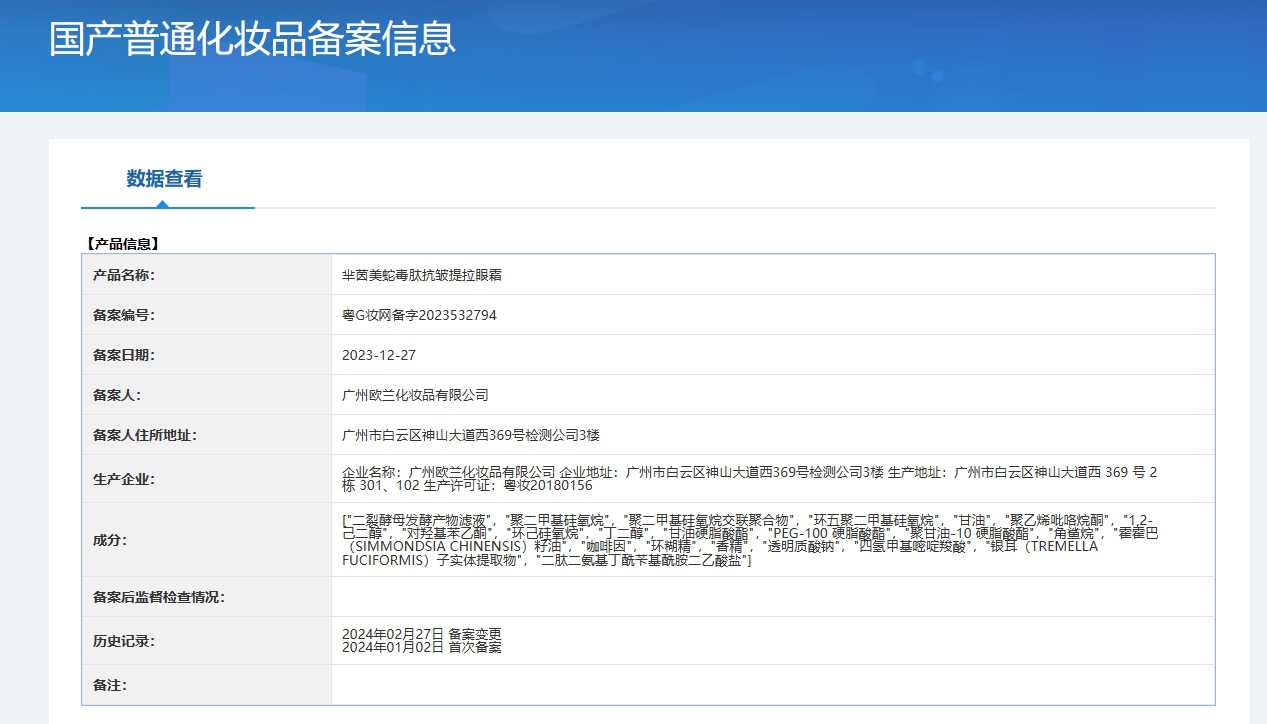Click the 备案日期 label cell
The image size is (1267, 724).
[x=207, y=355]
